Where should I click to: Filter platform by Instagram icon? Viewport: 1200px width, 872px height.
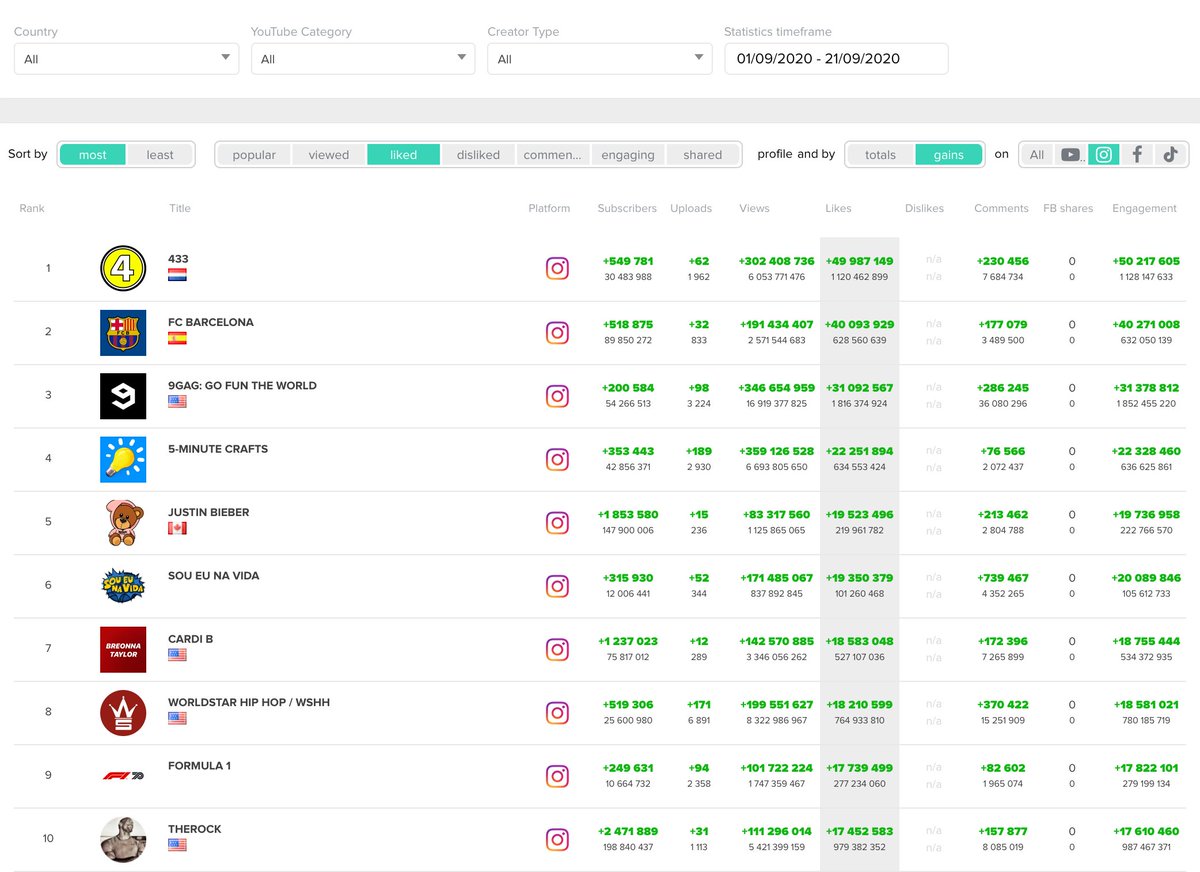1104,155
